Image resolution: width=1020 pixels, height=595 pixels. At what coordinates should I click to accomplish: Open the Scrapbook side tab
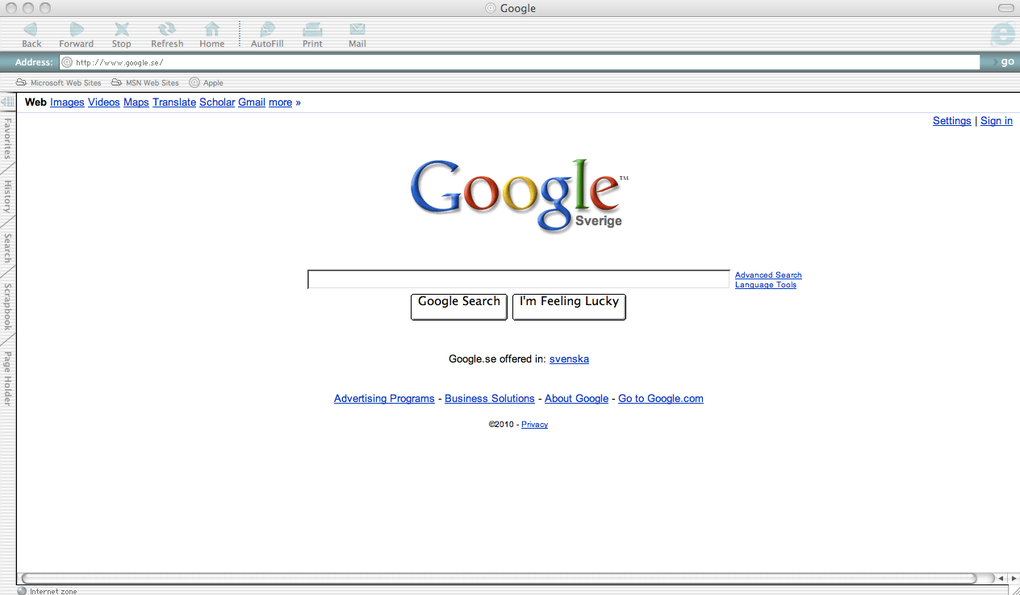pos(7,307)
